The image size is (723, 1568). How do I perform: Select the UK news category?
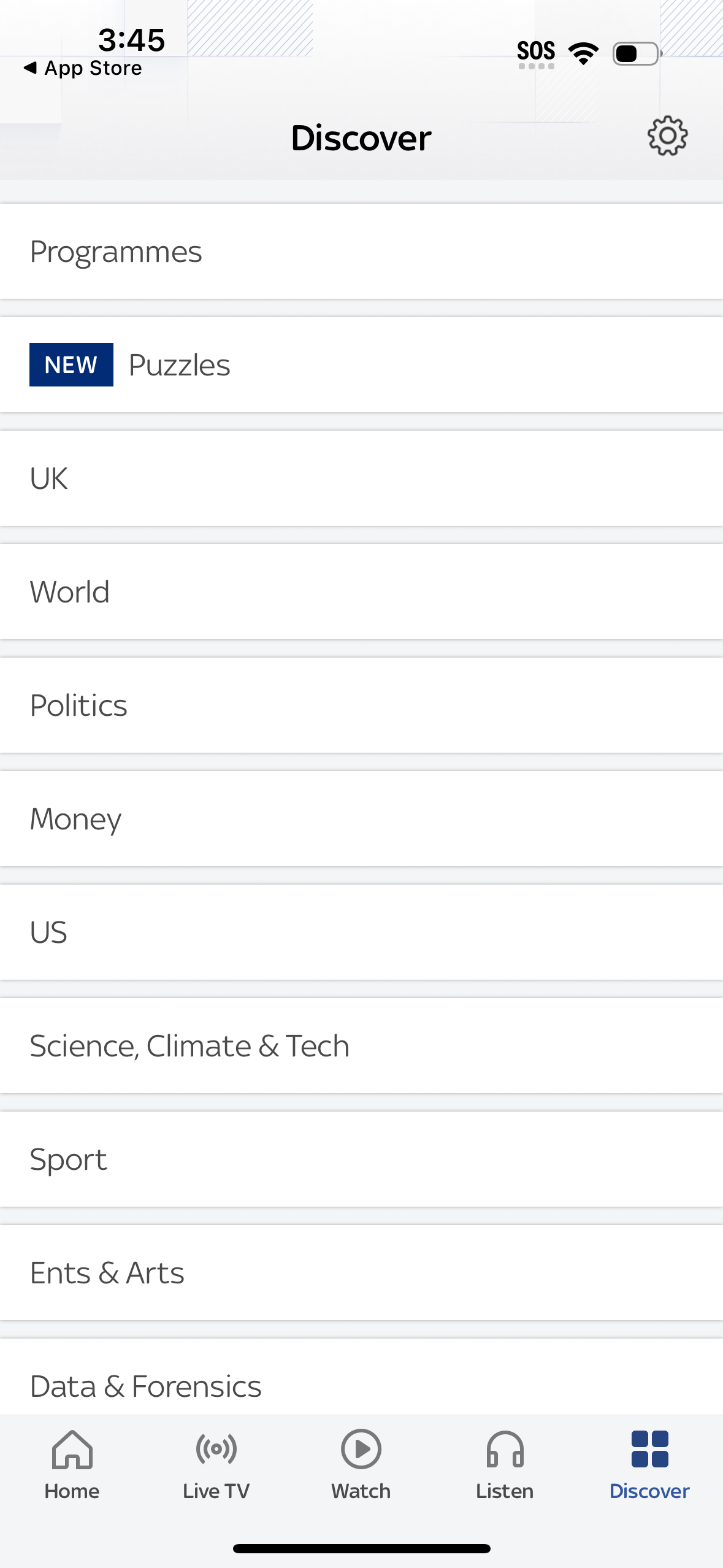click(362, 478)
